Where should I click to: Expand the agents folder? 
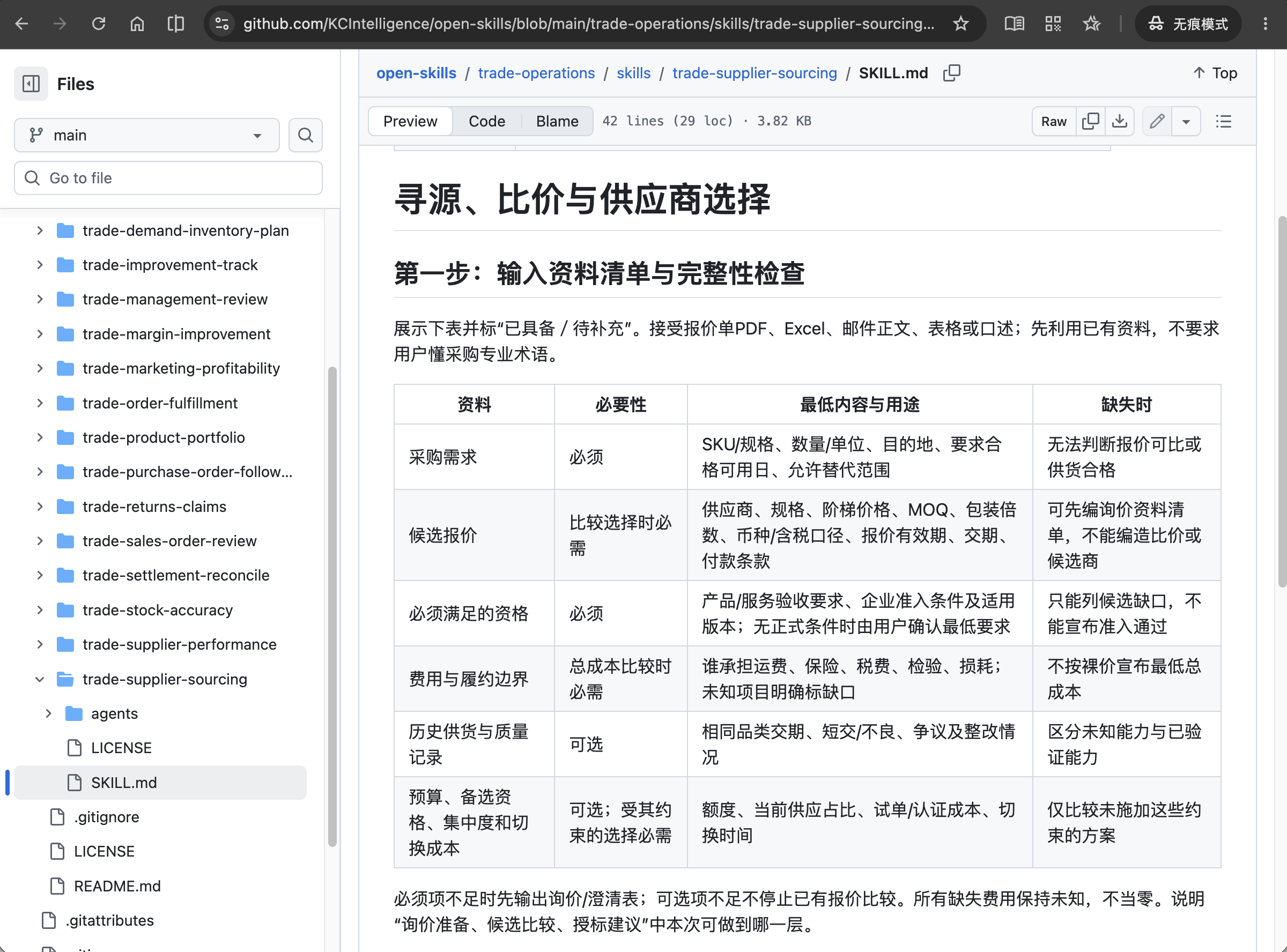tap(48, 714)
